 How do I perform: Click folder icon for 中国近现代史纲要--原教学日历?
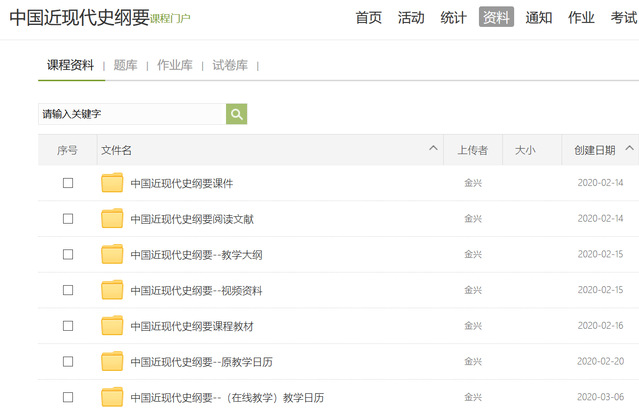112,361
